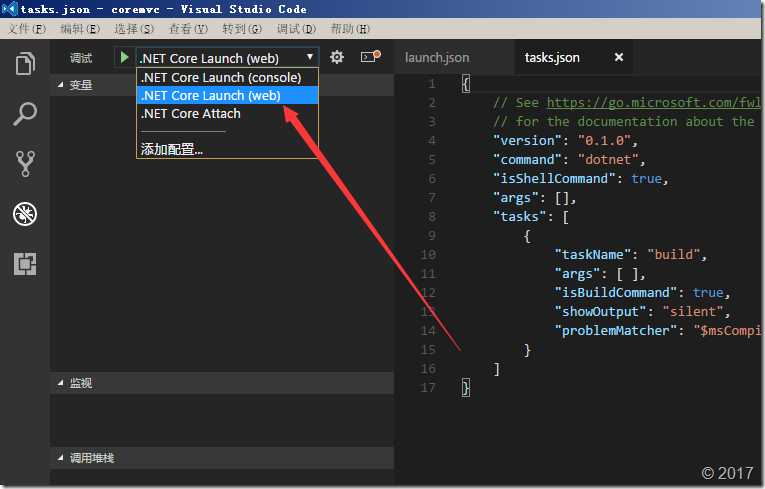The width and height of the screenshot is (765, 489).
Task: Click the "taskName" key on line 10
Action: [x=592, y=255]
